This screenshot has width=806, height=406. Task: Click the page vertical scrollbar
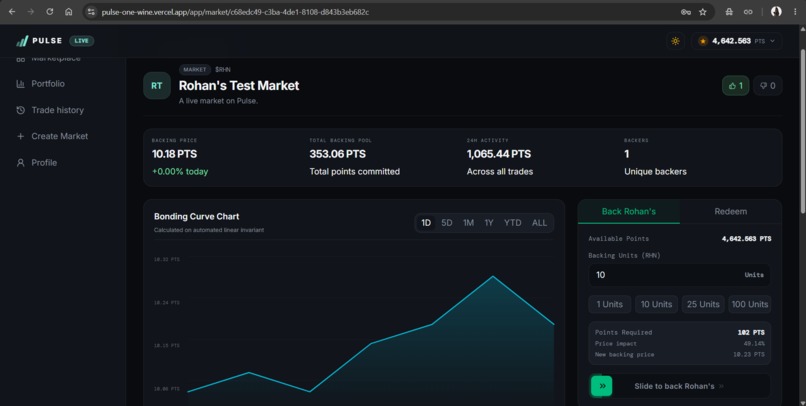click(802, 131)
